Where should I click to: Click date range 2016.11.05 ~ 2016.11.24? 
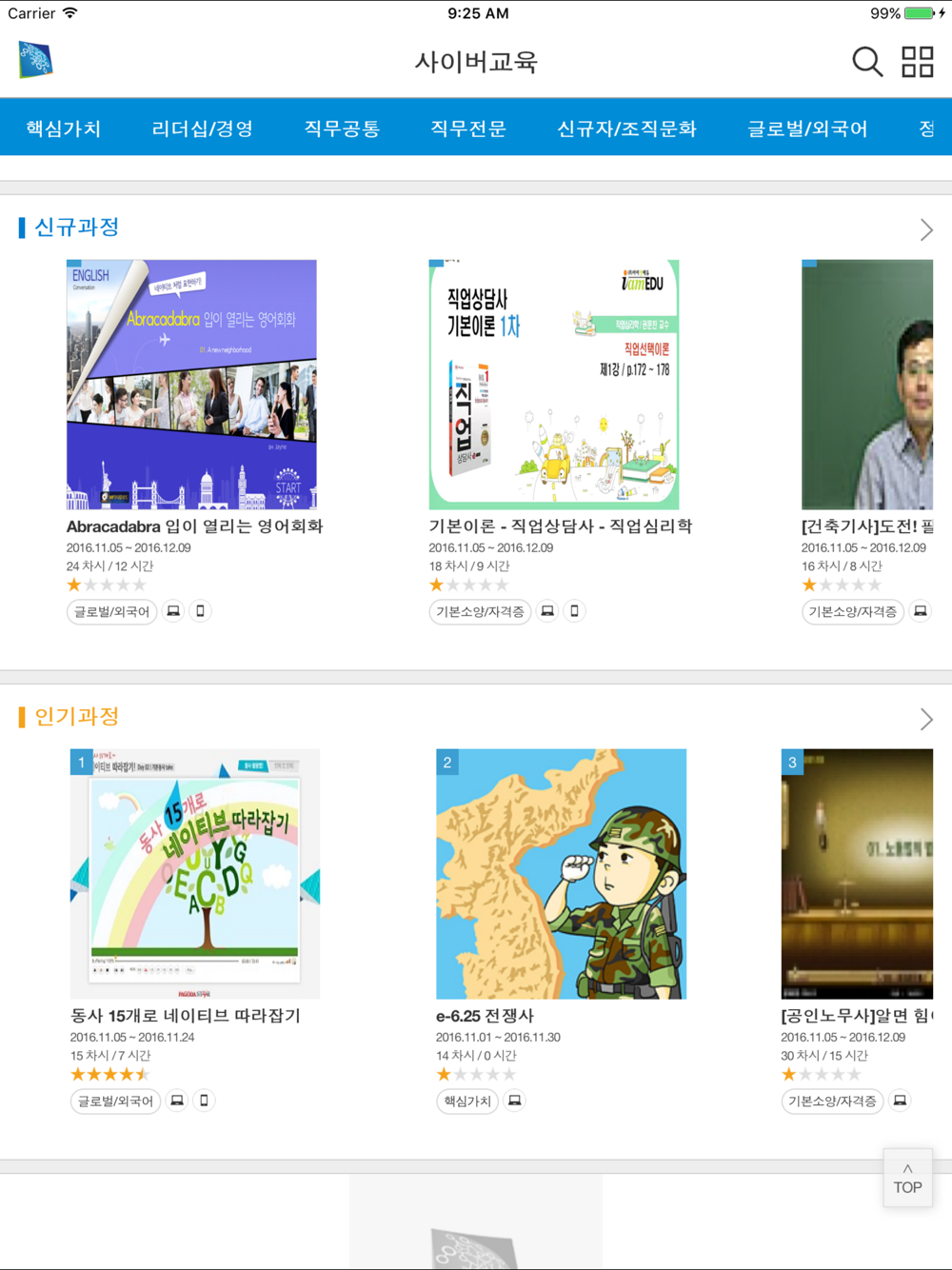click(x=132, y=1037)
